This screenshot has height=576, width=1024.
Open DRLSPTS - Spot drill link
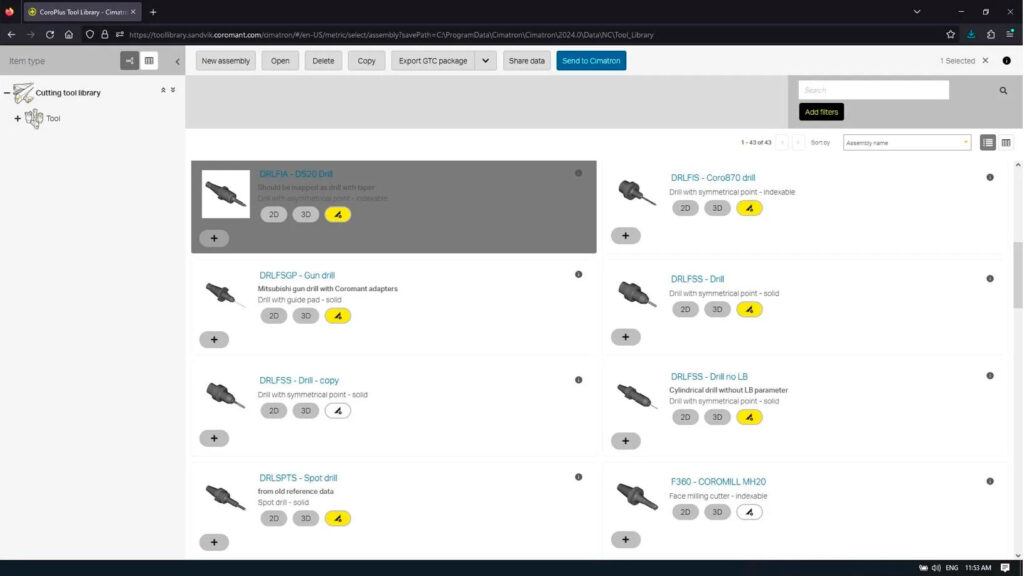pos(298,478)
